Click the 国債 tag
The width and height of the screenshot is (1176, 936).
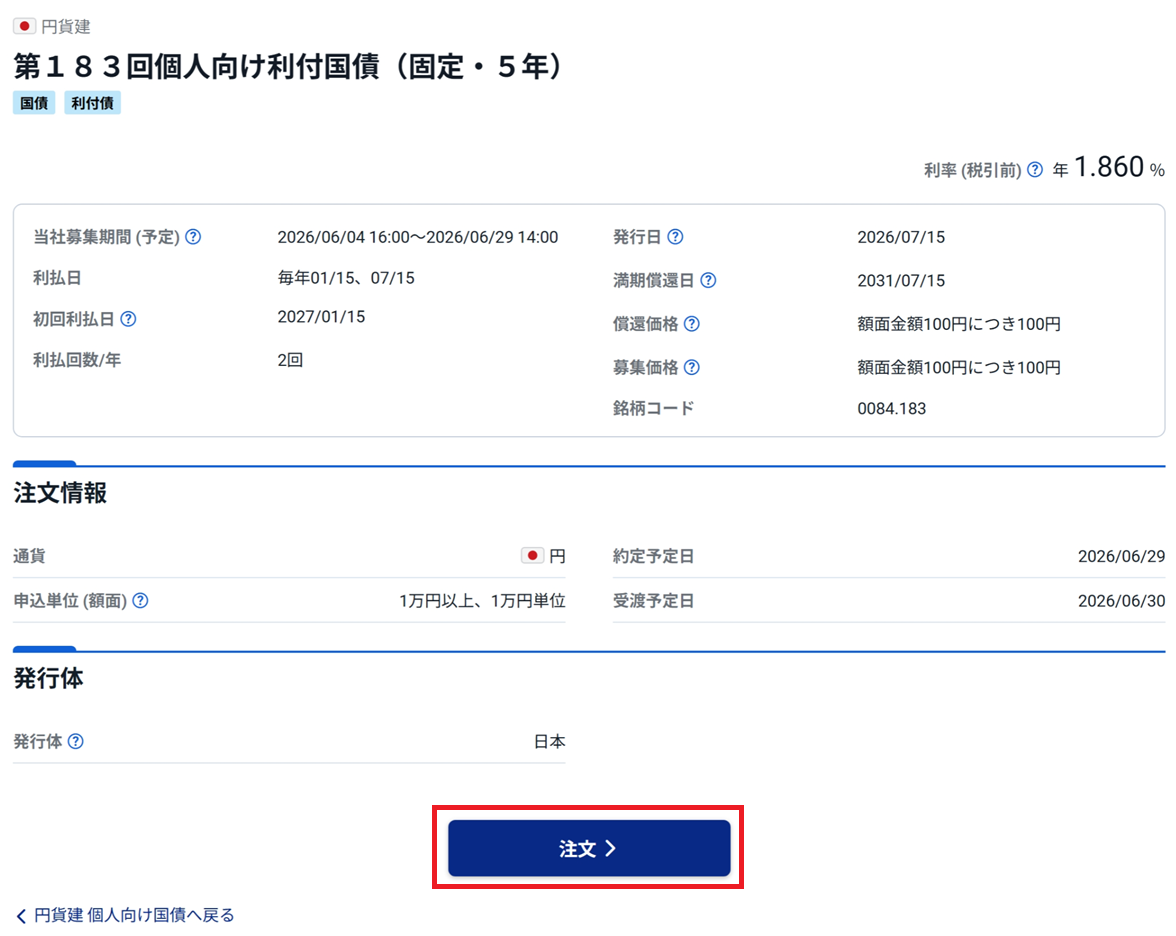(34, 104)
